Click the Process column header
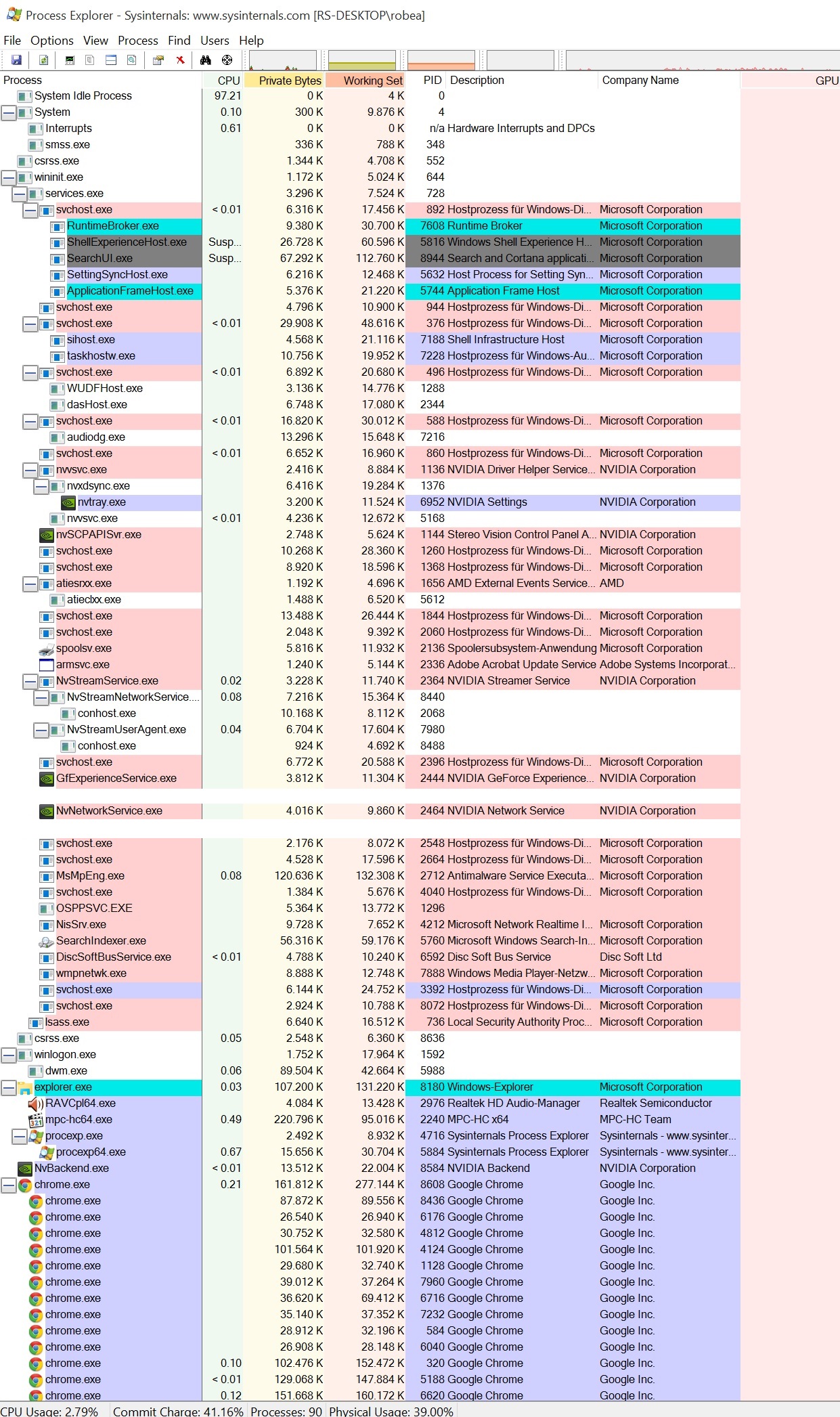 coord(101,81)
